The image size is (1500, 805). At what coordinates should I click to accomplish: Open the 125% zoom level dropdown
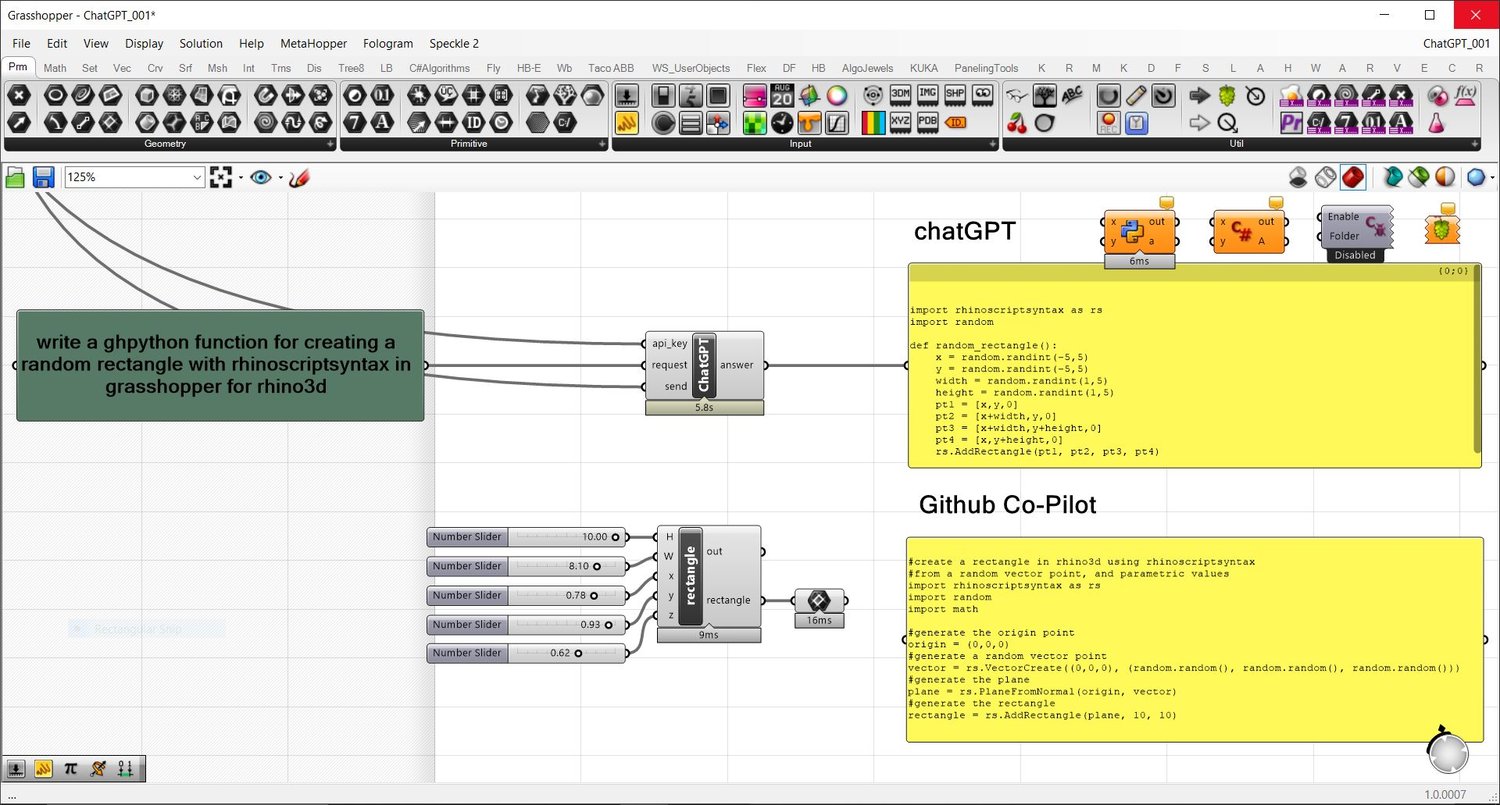click(x=196, y=177)
